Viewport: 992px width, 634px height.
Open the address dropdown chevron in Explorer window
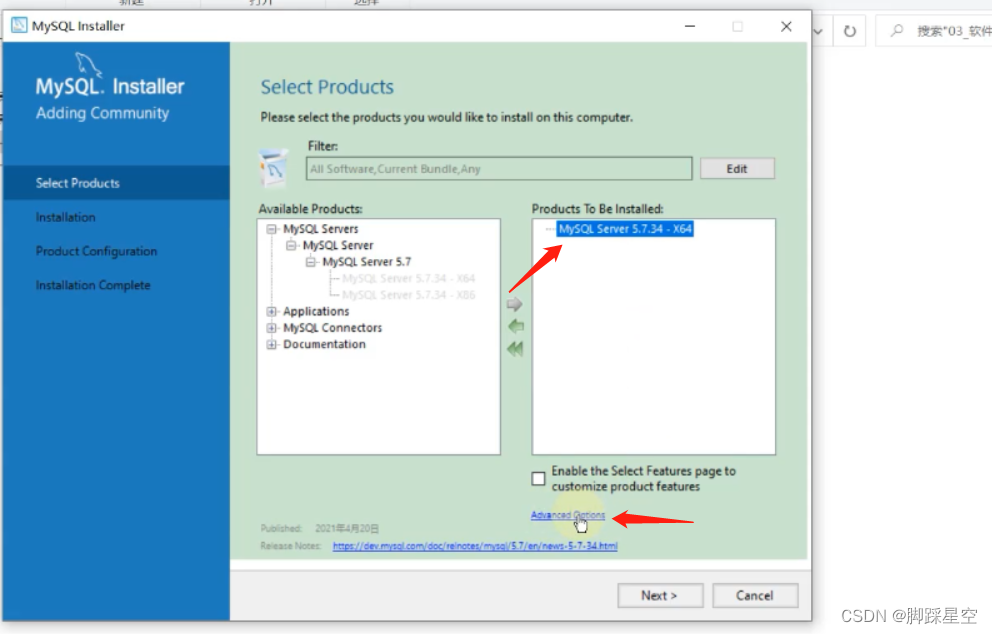pyautogui.click(x=818, y=31)
